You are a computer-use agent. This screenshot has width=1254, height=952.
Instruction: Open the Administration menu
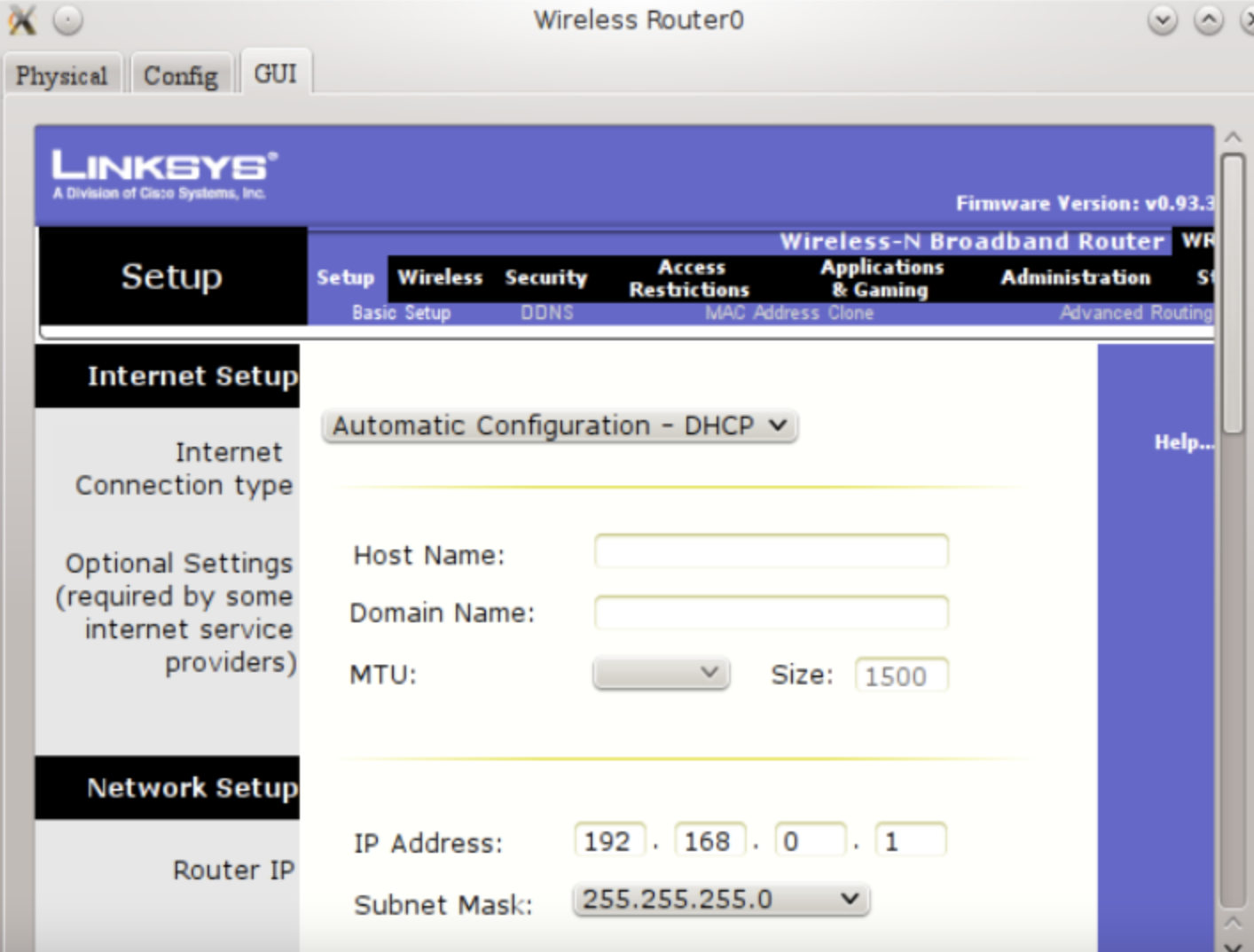coord(1076,277)
